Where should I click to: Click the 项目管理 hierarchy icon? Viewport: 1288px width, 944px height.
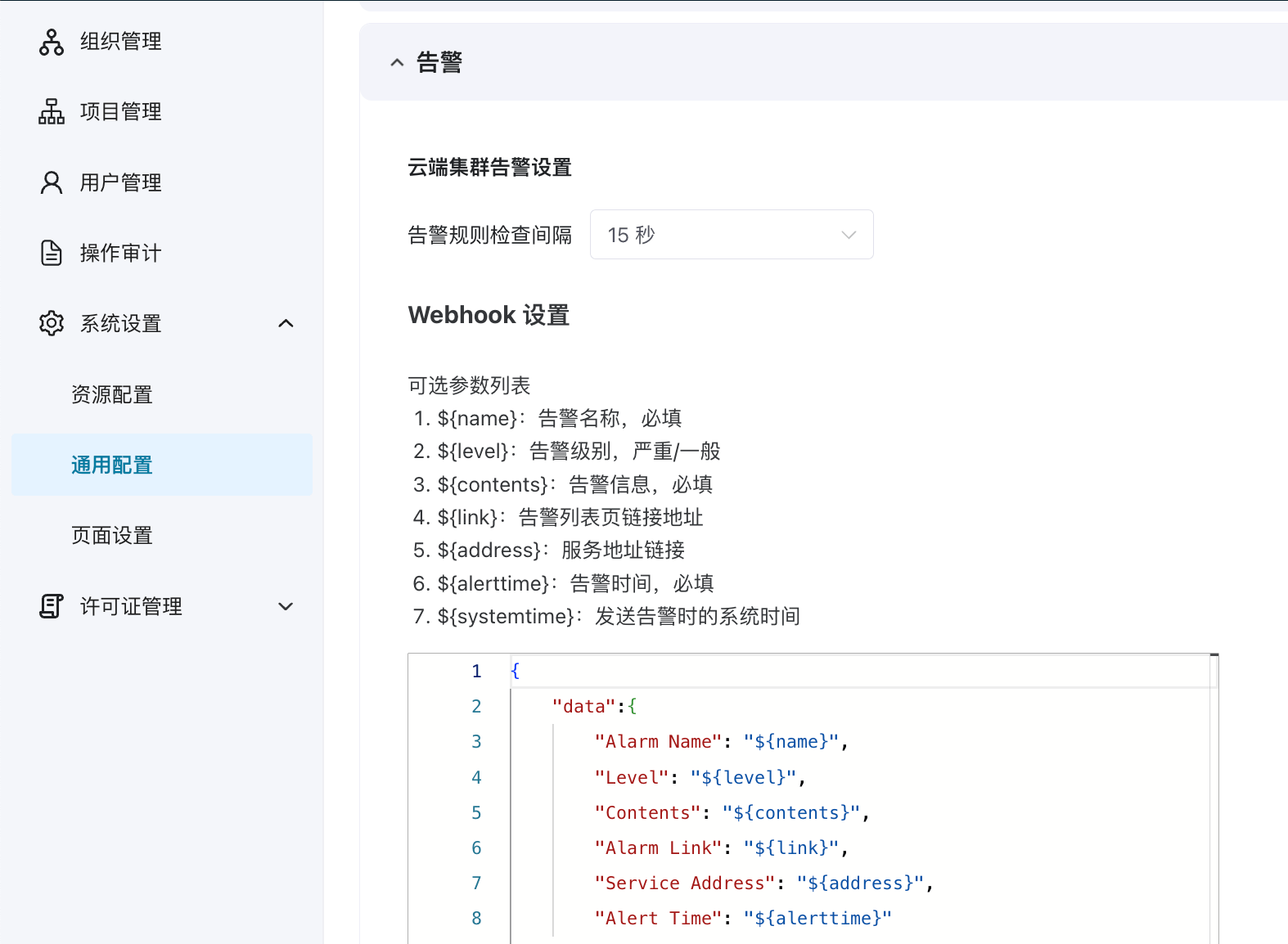pos(51,112)
